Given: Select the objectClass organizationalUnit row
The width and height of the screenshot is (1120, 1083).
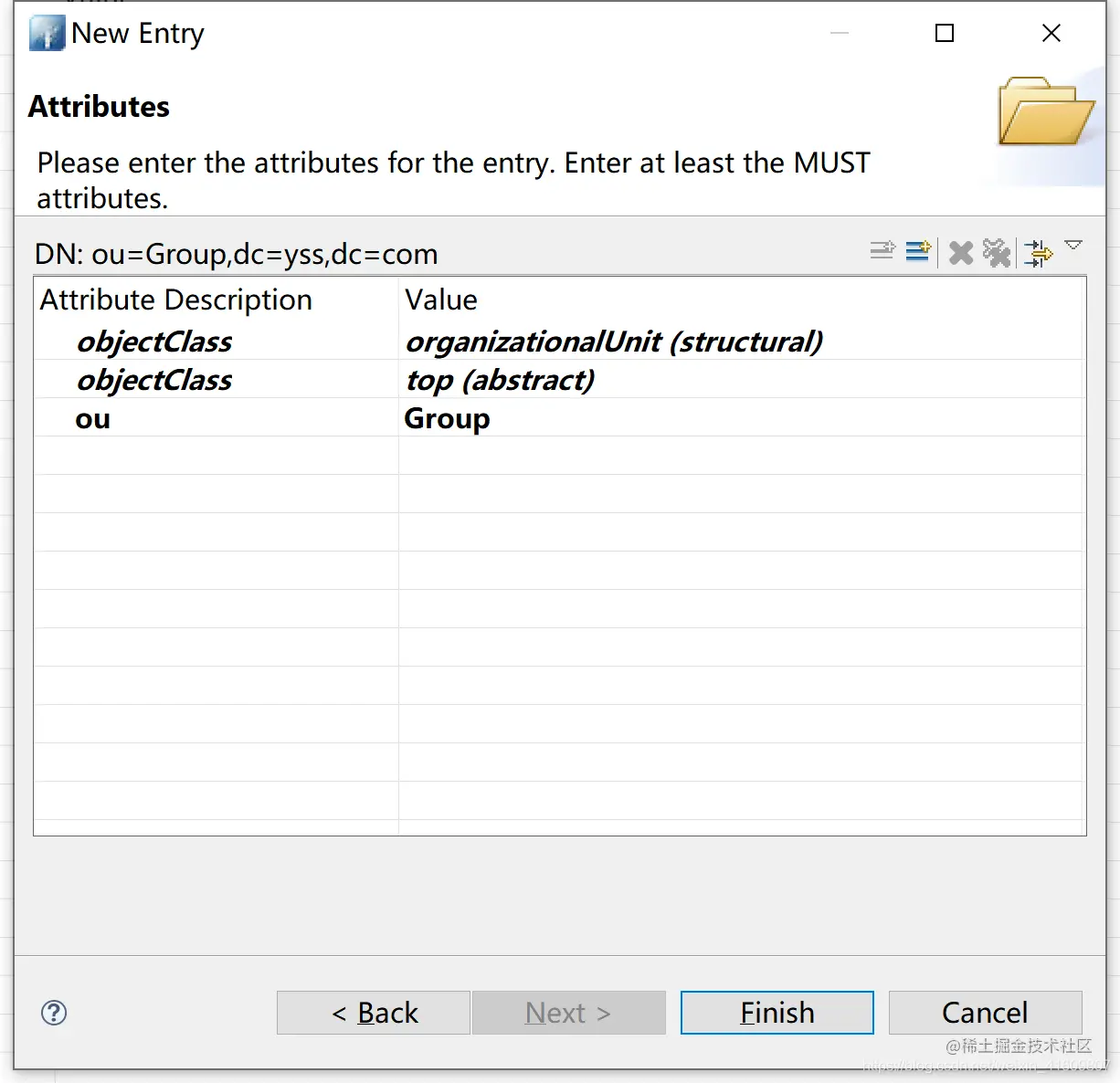Looking at the screenshot, I should click(x=559, y=342).
